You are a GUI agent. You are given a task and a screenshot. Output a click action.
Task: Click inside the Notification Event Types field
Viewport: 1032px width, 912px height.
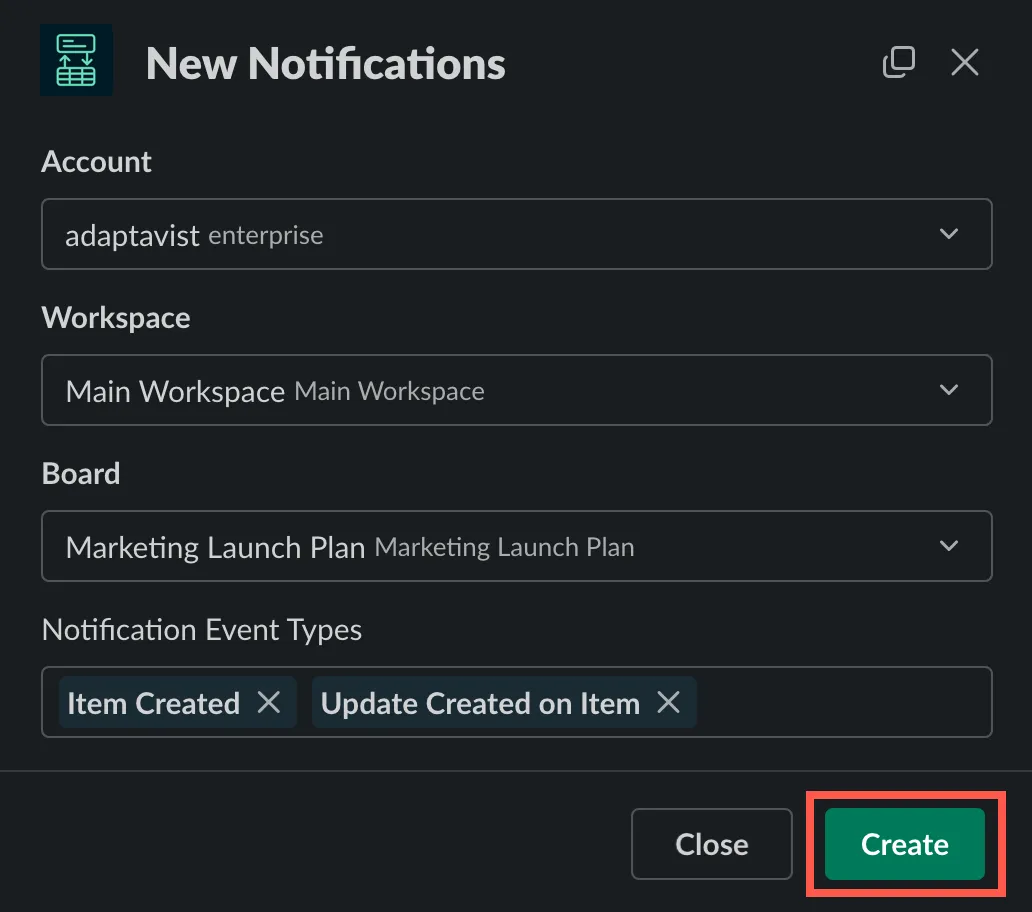517,702
